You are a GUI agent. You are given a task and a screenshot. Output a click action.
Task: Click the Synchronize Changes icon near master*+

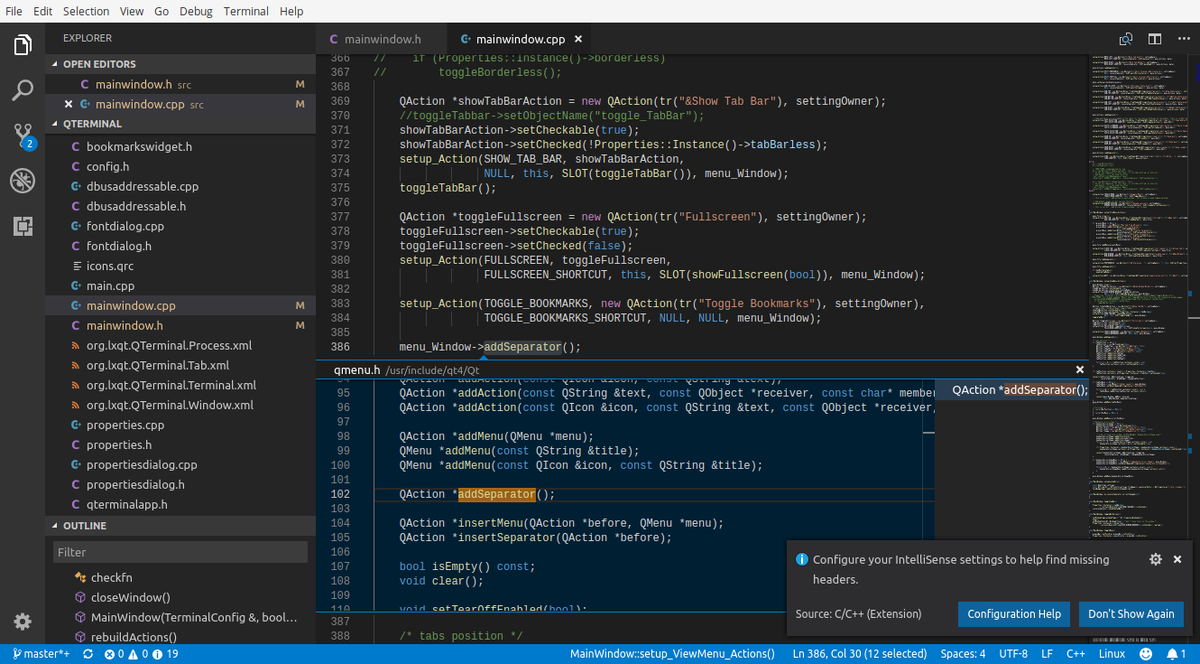point(87,653)
